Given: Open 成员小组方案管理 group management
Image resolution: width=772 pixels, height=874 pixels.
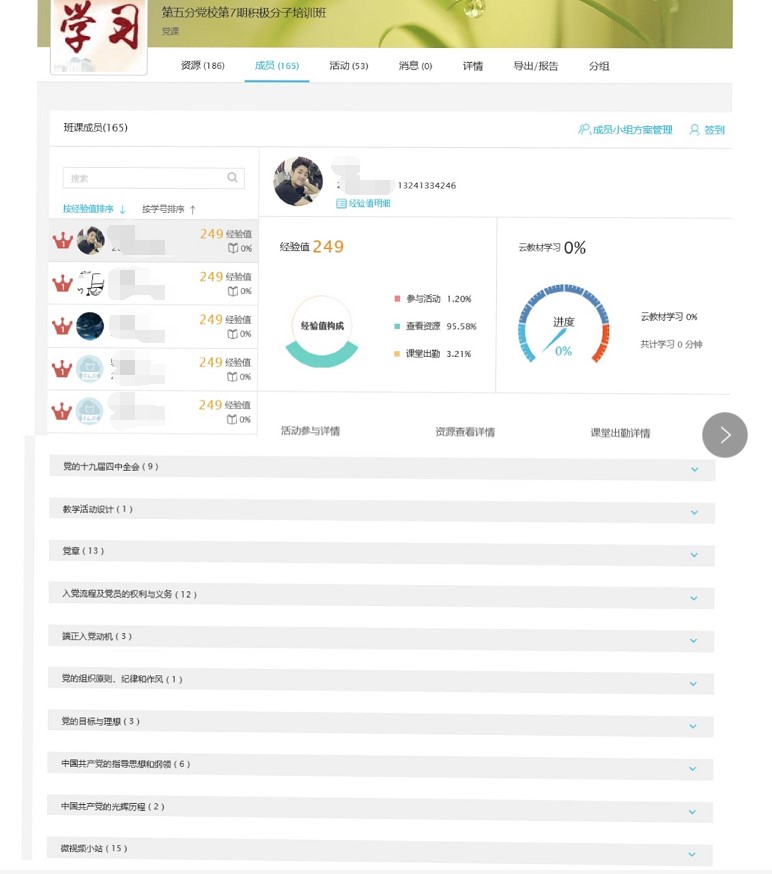Looking at the screenshot, I should pyautogui.click(x=625, y=130).
